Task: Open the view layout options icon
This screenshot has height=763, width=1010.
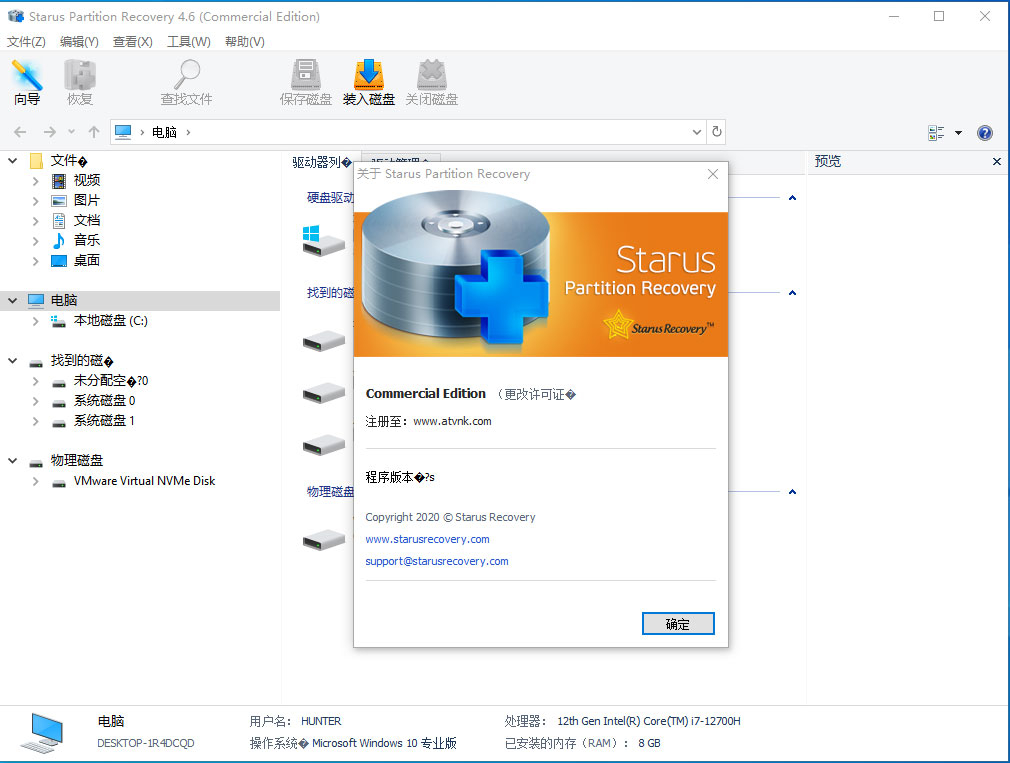Action: pos(936,133)
